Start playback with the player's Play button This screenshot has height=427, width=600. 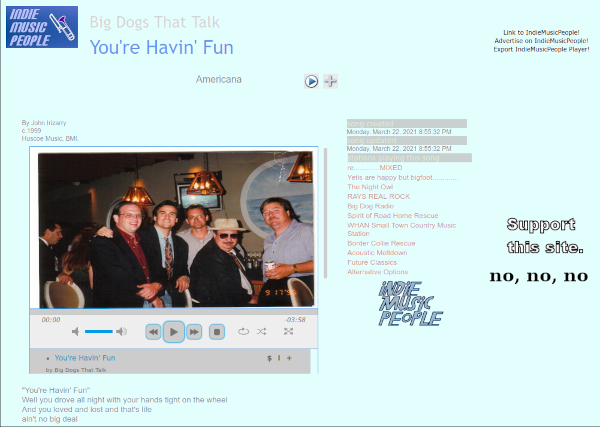pyautogui.click(x=173, y=332)
